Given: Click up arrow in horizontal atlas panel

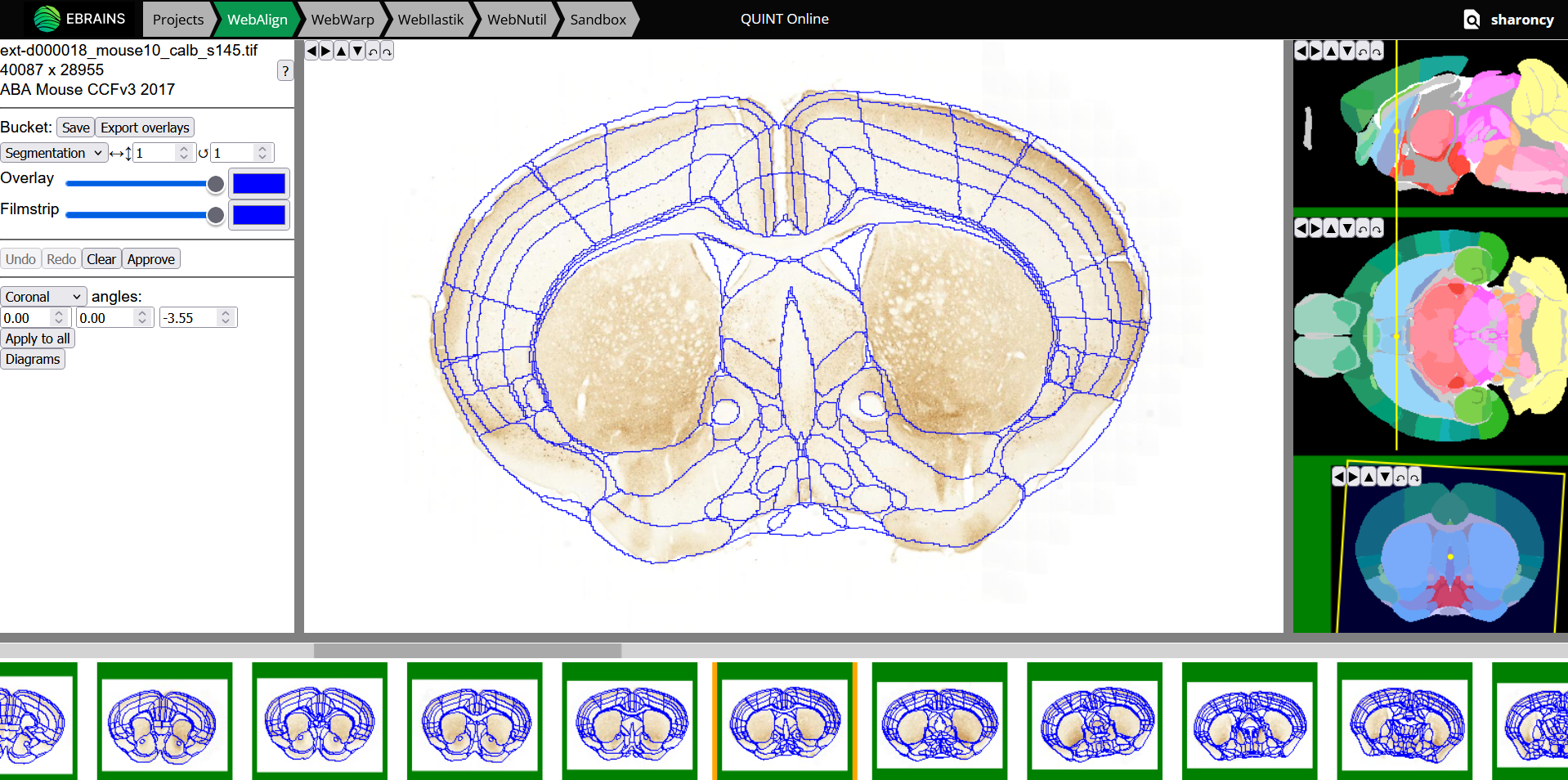Looking at the screenshot, I should point(1332,229).
